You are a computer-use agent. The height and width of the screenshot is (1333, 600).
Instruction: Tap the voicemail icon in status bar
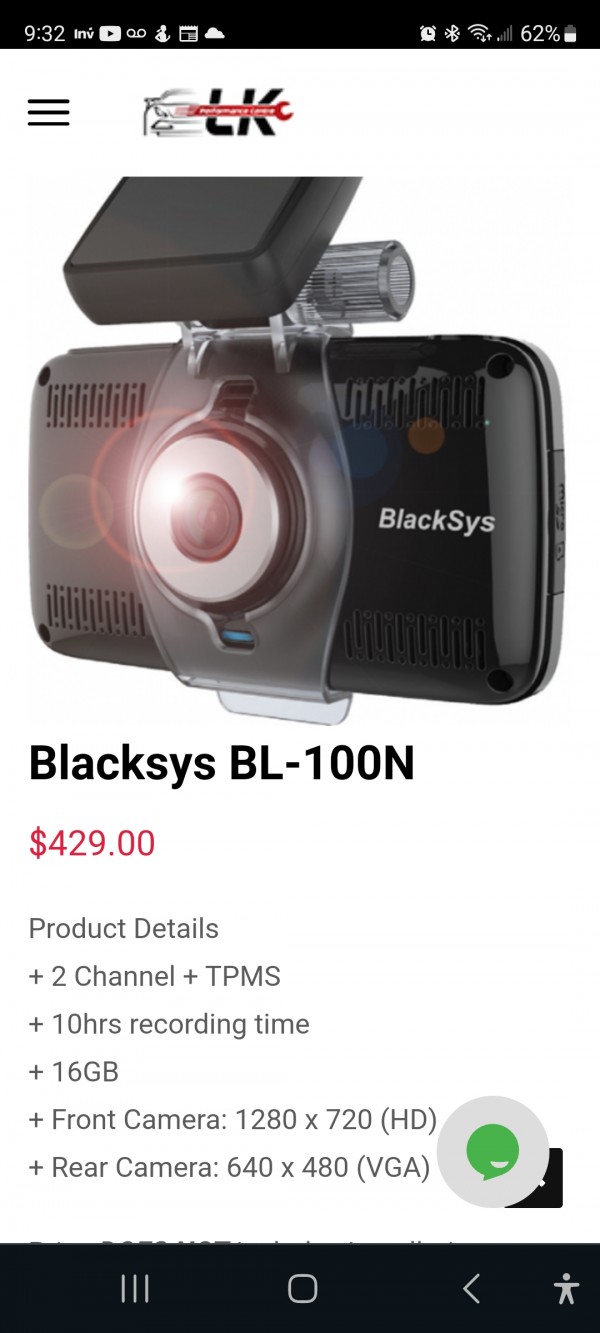coord(136,33)
